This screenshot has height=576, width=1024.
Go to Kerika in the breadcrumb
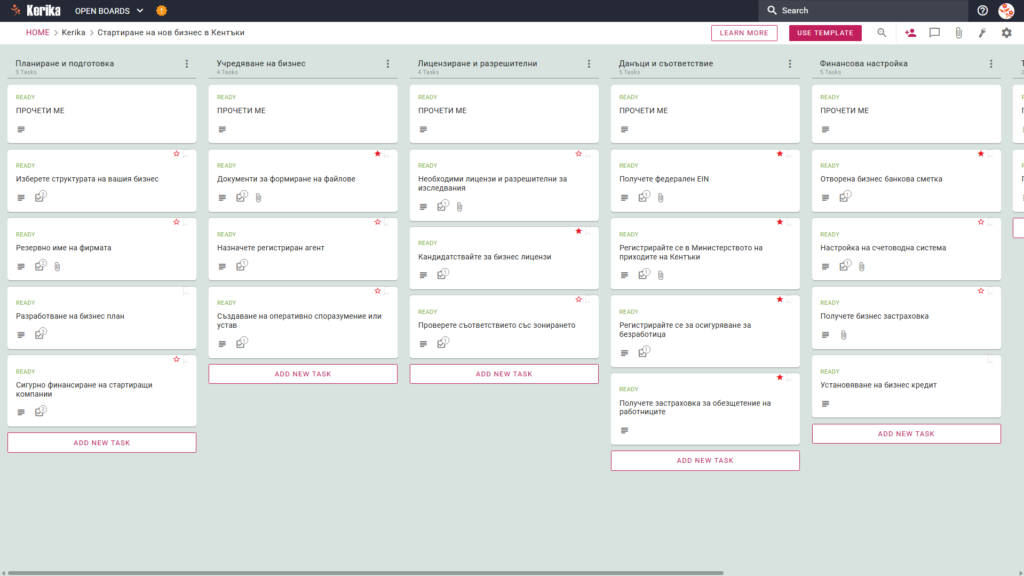pos(73,33)
